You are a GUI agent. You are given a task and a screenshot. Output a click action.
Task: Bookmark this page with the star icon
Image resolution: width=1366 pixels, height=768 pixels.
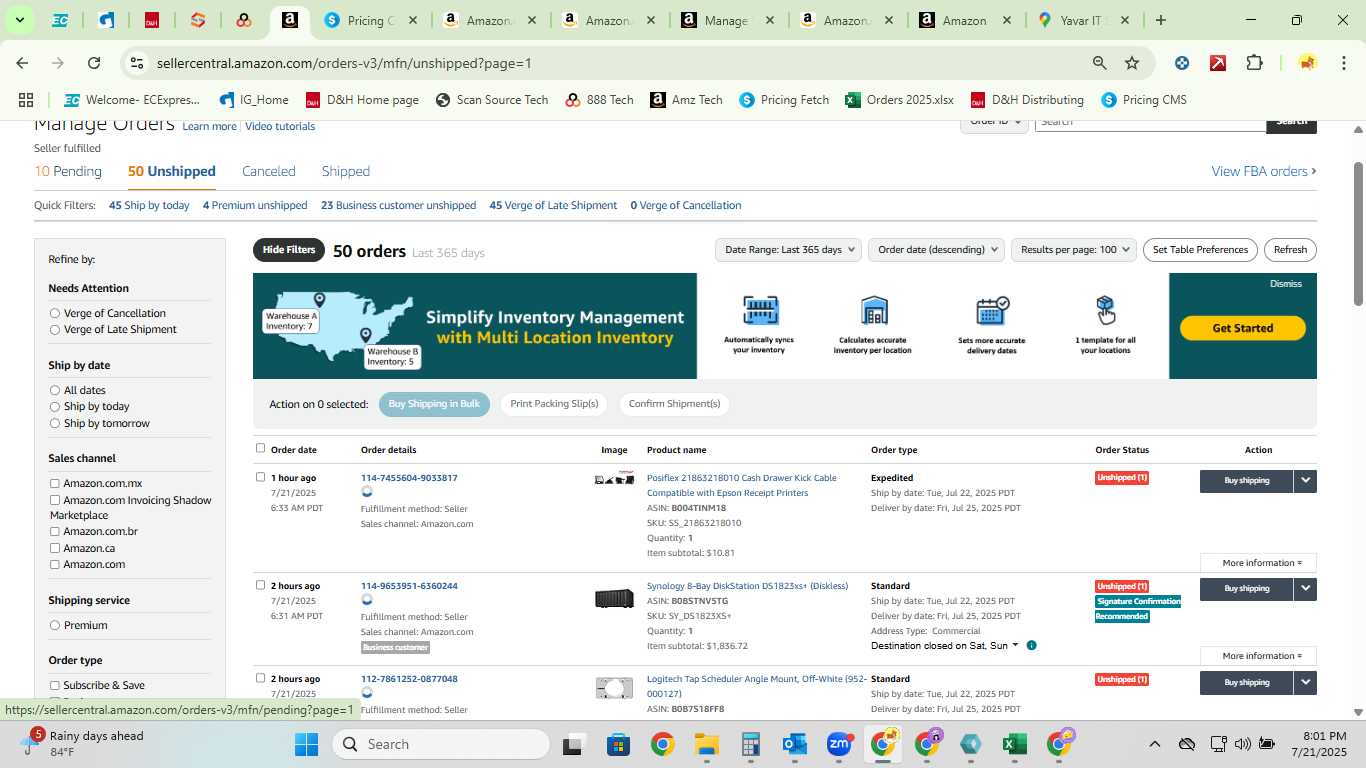coord(1132,63)
